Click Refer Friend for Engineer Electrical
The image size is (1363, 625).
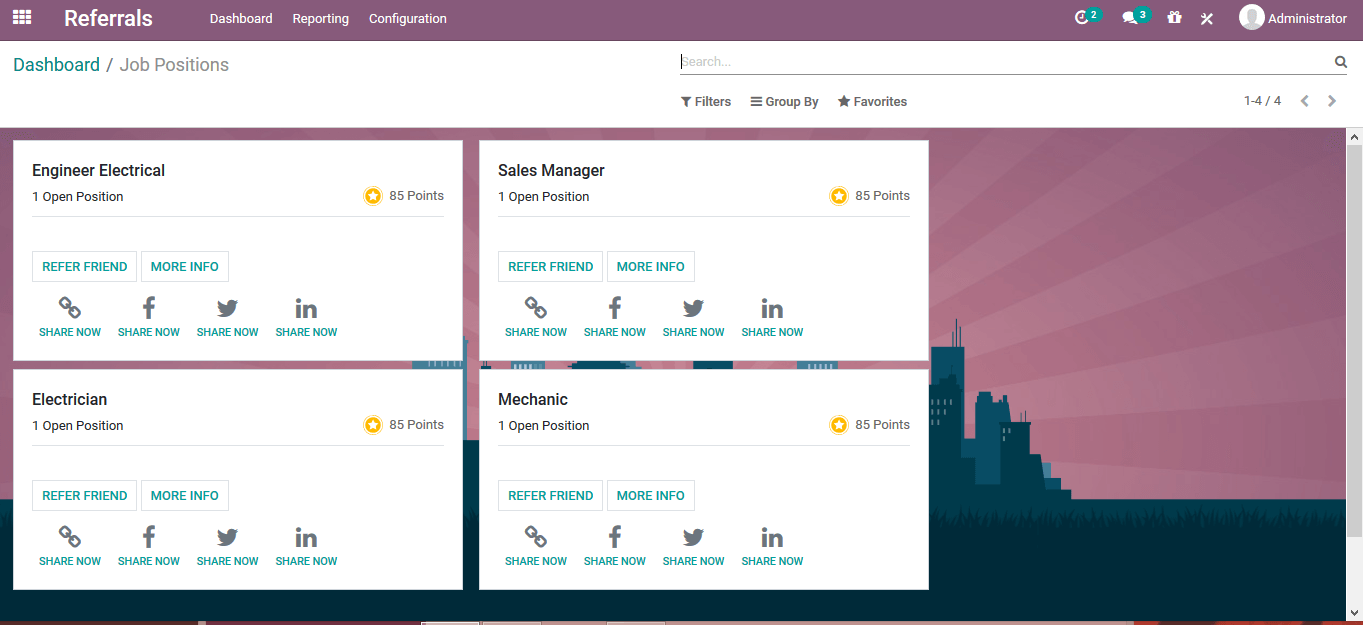[85, 267]
